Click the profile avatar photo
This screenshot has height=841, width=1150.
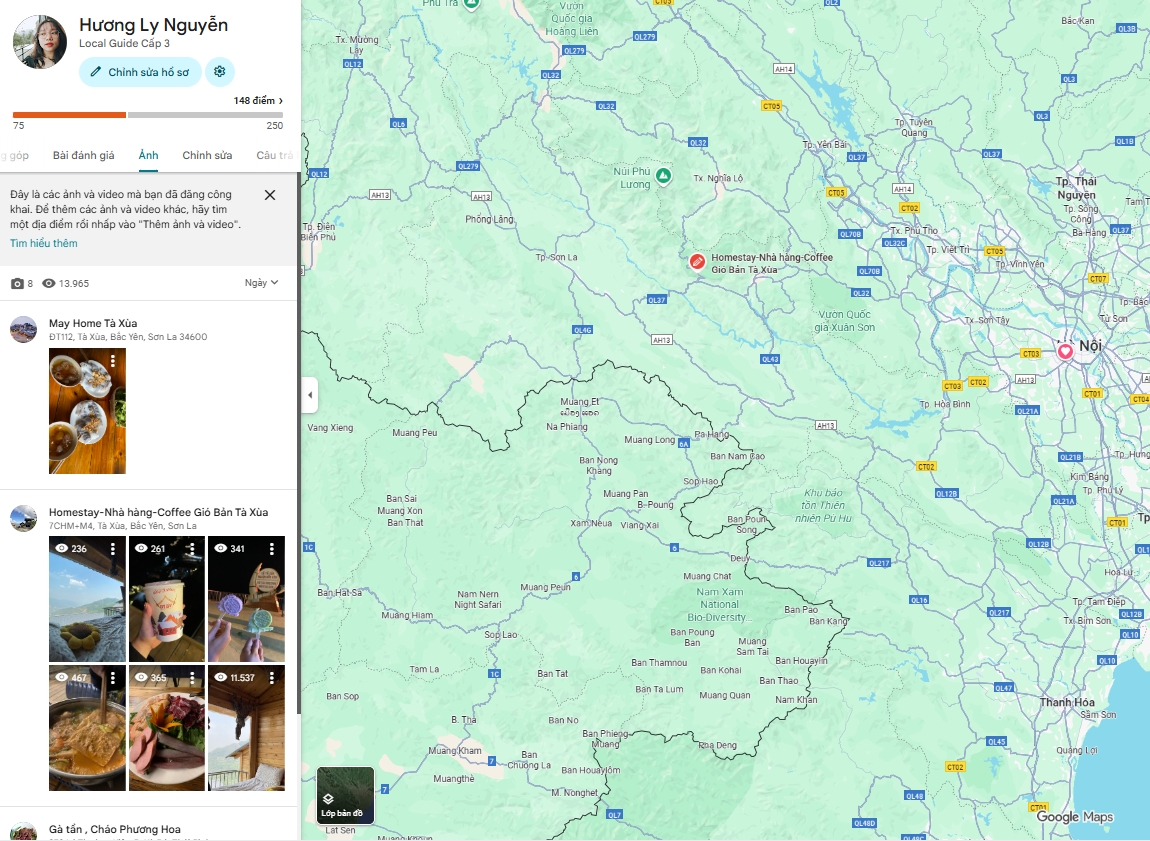[40, 42]
